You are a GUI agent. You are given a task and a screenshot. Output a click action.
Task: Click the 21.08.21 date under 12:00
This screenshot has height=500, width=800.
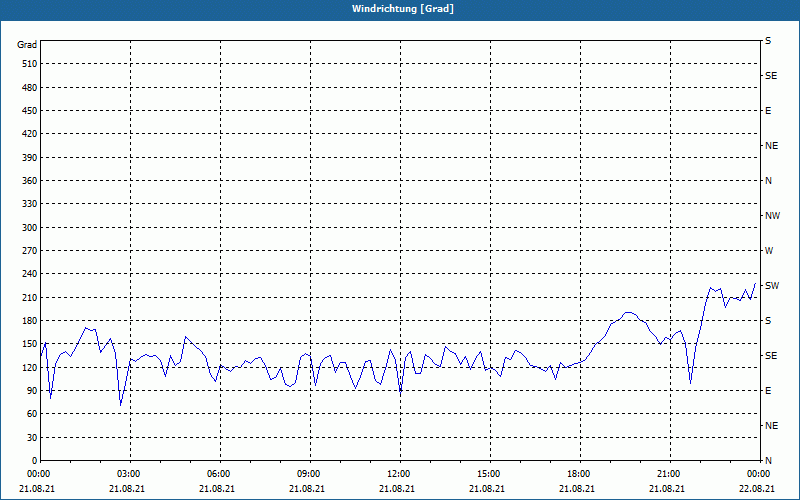click(x=397, y=489)
